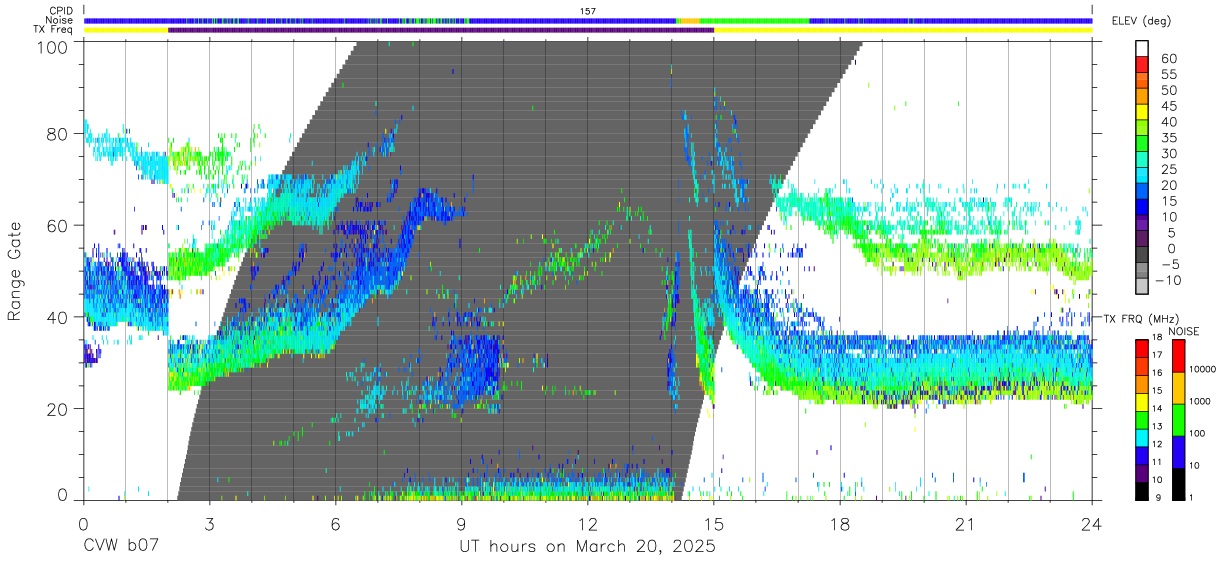
Task: Click the '20' tick on Range Gate axis
Action: coord(58,409)
